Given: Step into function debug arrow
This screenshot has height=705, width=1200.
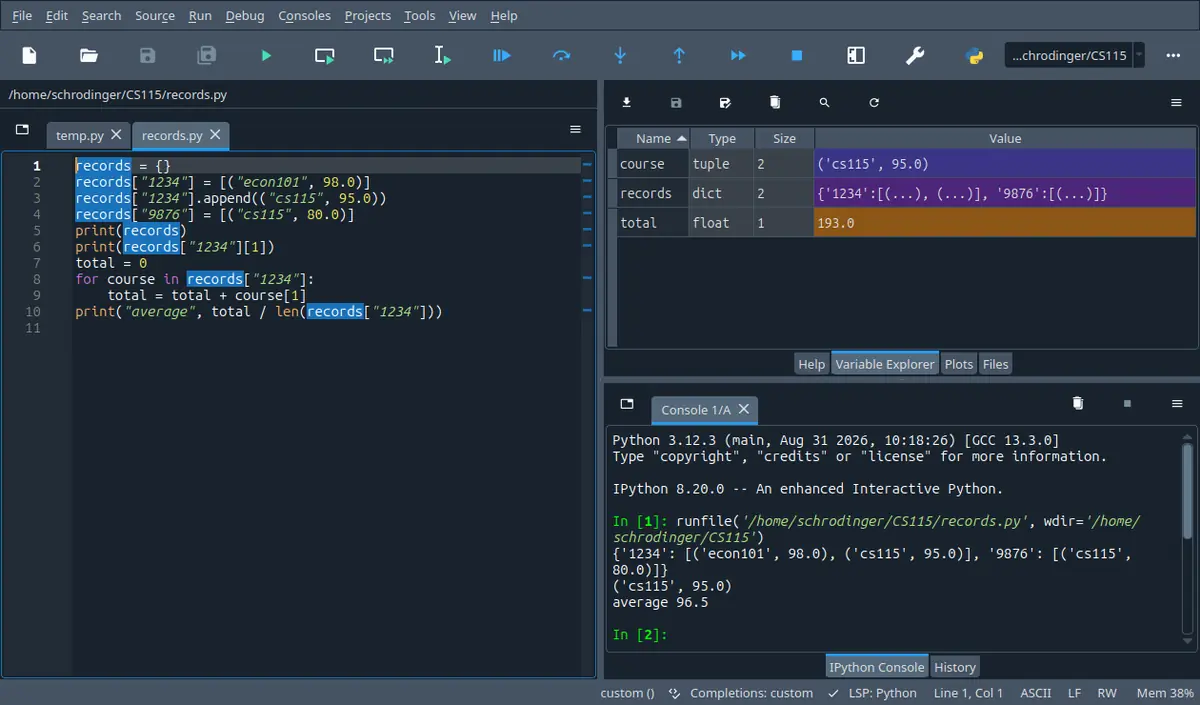Looking at the screenshot, I should tap(620, 56).
